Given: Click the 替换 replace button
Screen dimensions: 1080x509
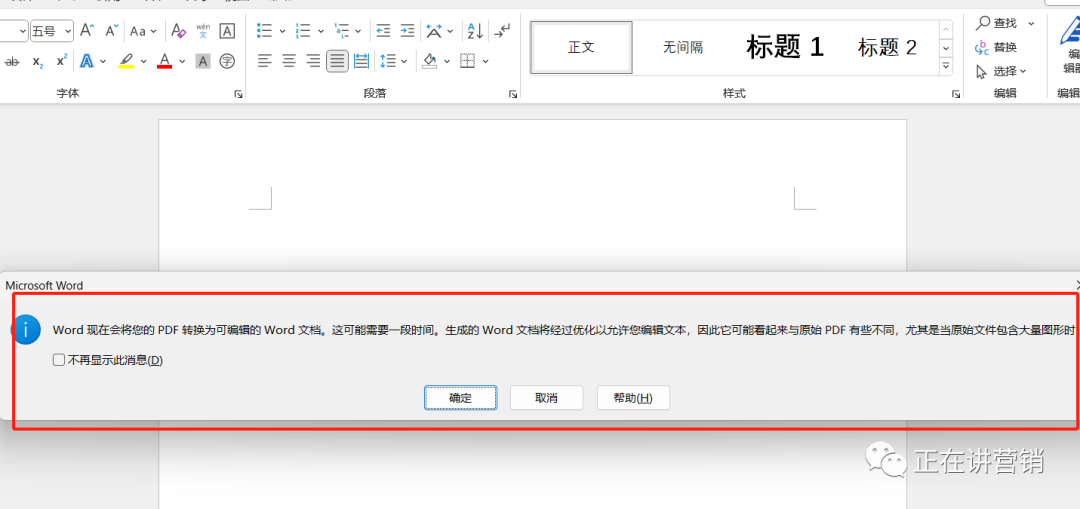Looking at the screenshot, I should [x=997, y=48].
